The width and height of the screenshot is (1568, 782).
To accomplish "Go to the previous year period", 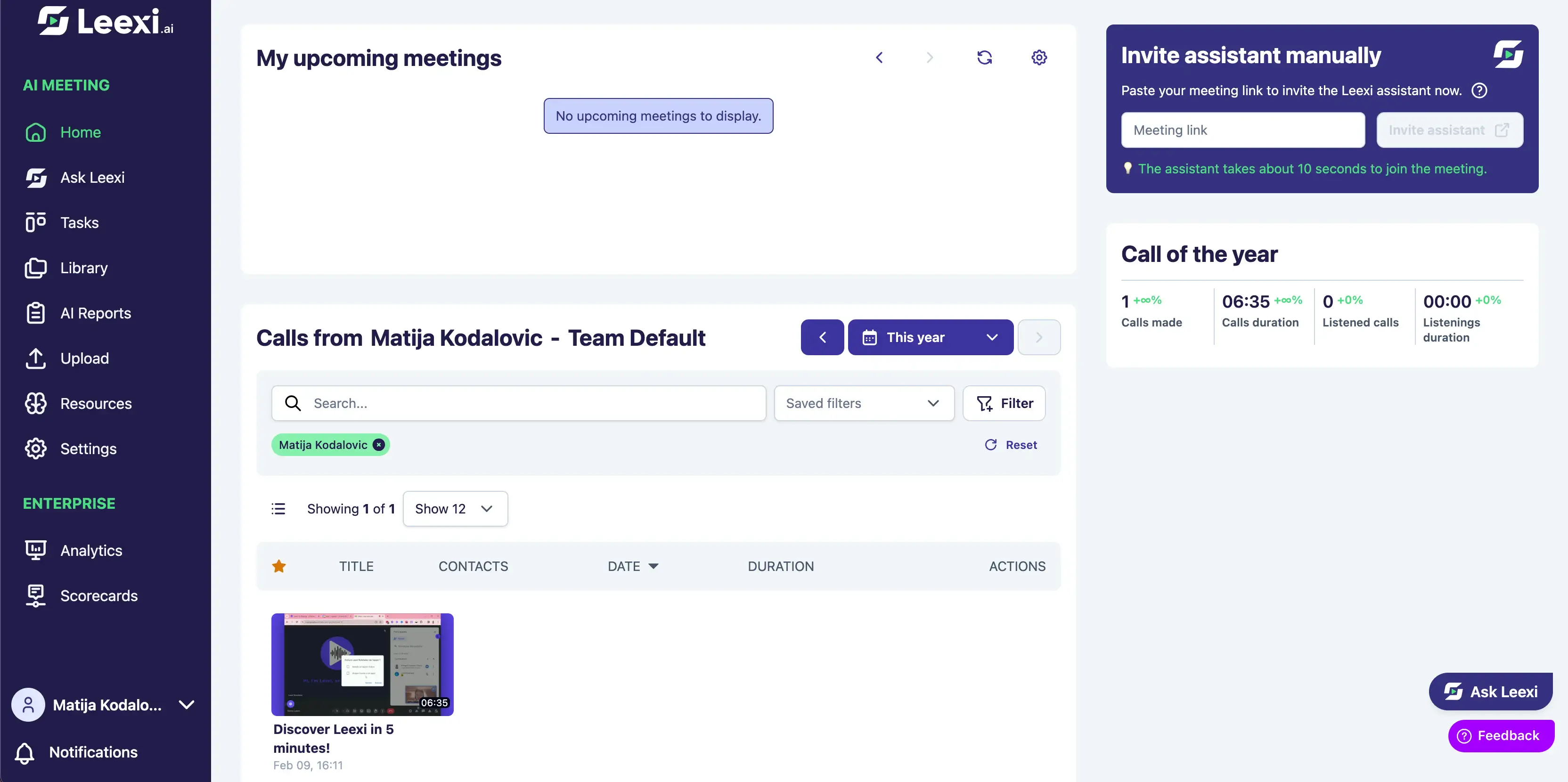I will coord(822,337).
